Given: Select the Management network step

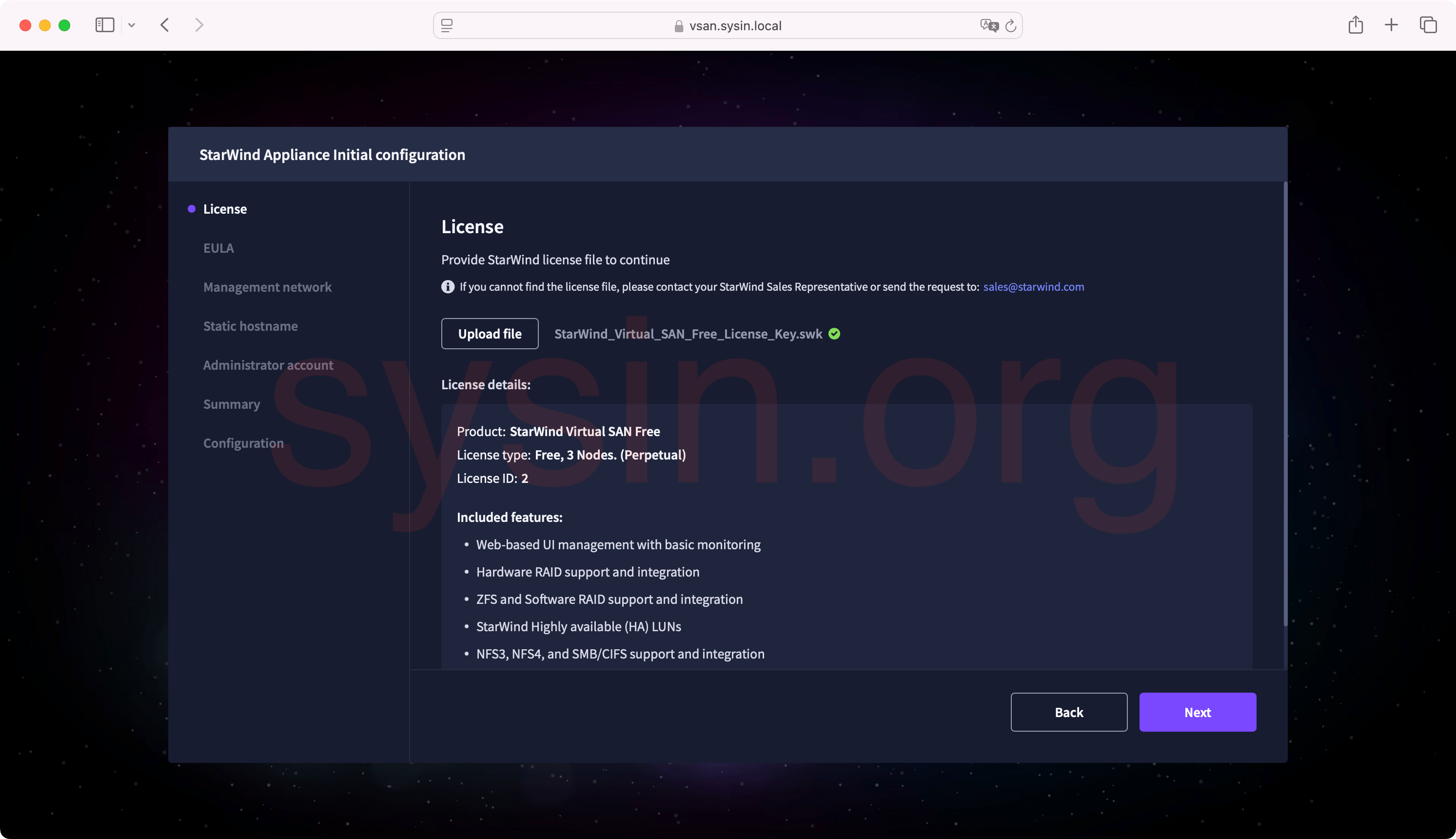Looking at the screenshot, I should [267, 287].
